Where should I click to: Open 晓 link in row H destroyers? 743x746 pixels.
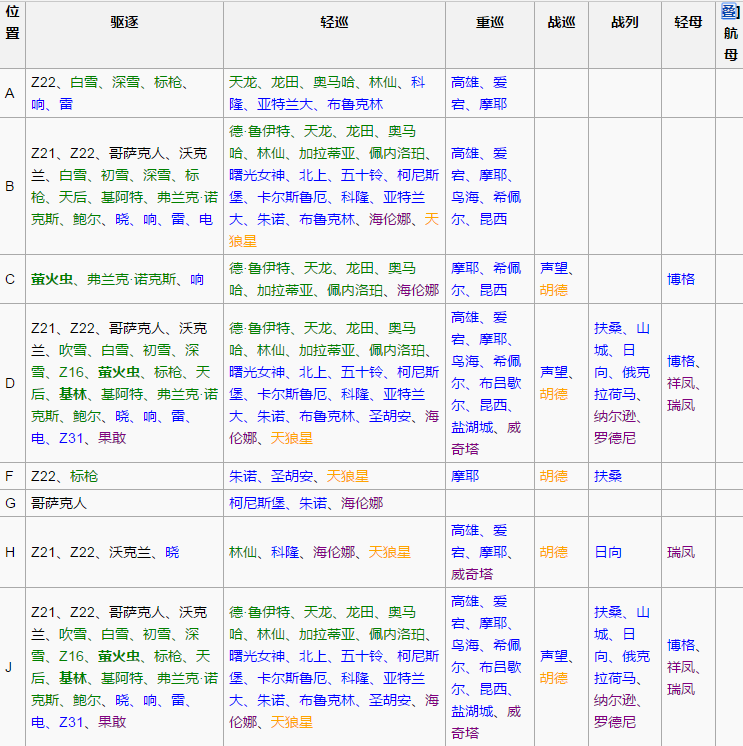(172, 552)
